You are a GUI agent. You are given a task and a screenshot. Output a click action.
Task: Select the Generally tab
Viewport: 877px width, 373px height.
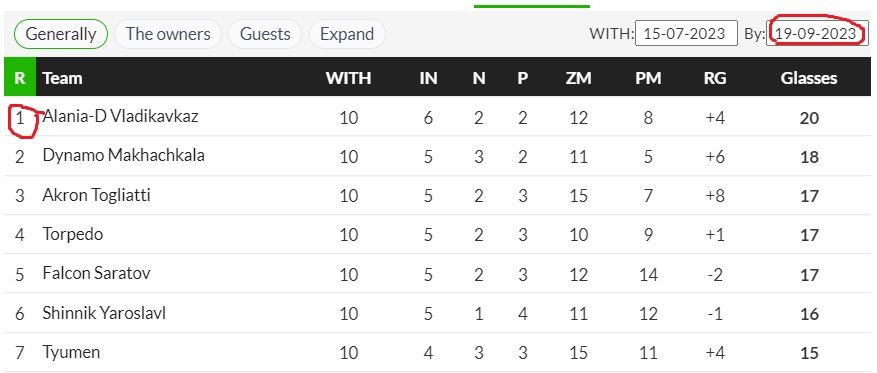click(x=60, y=34)
